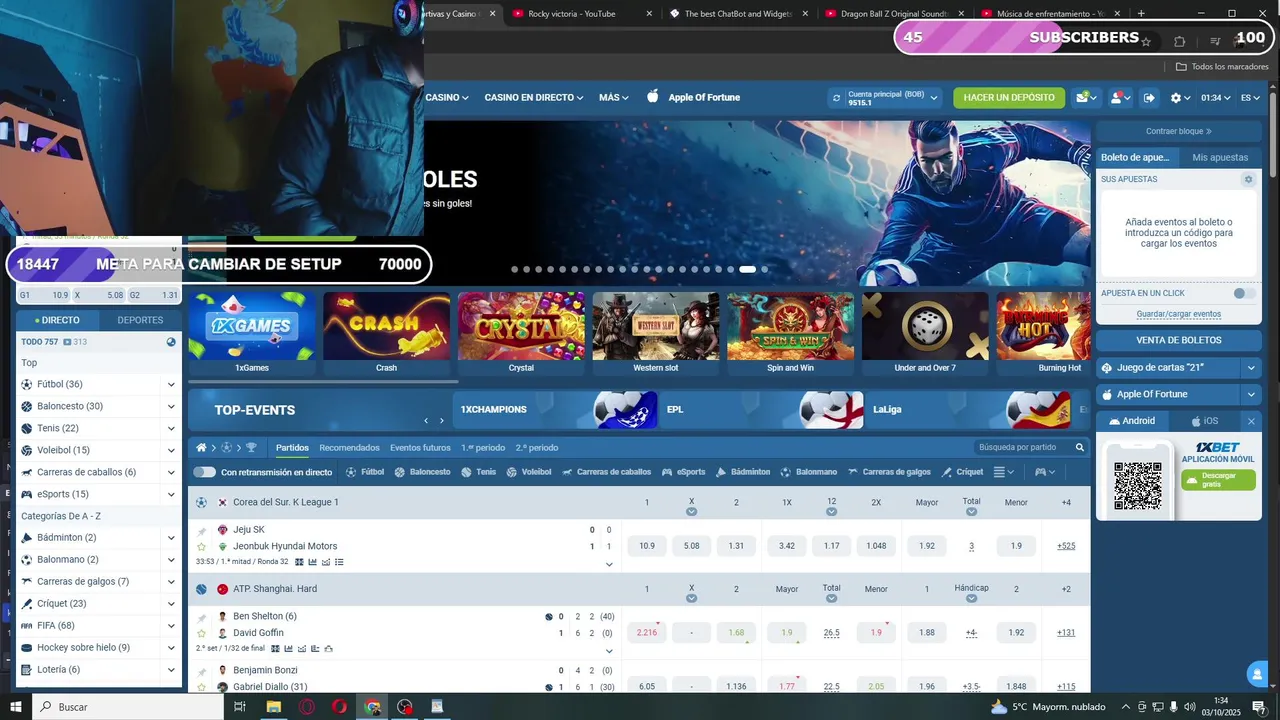The height and width of the screenshot is (720, 1280).
Task: Click the home icon in events breadcrumb
Action: click(x=201, y=447)
